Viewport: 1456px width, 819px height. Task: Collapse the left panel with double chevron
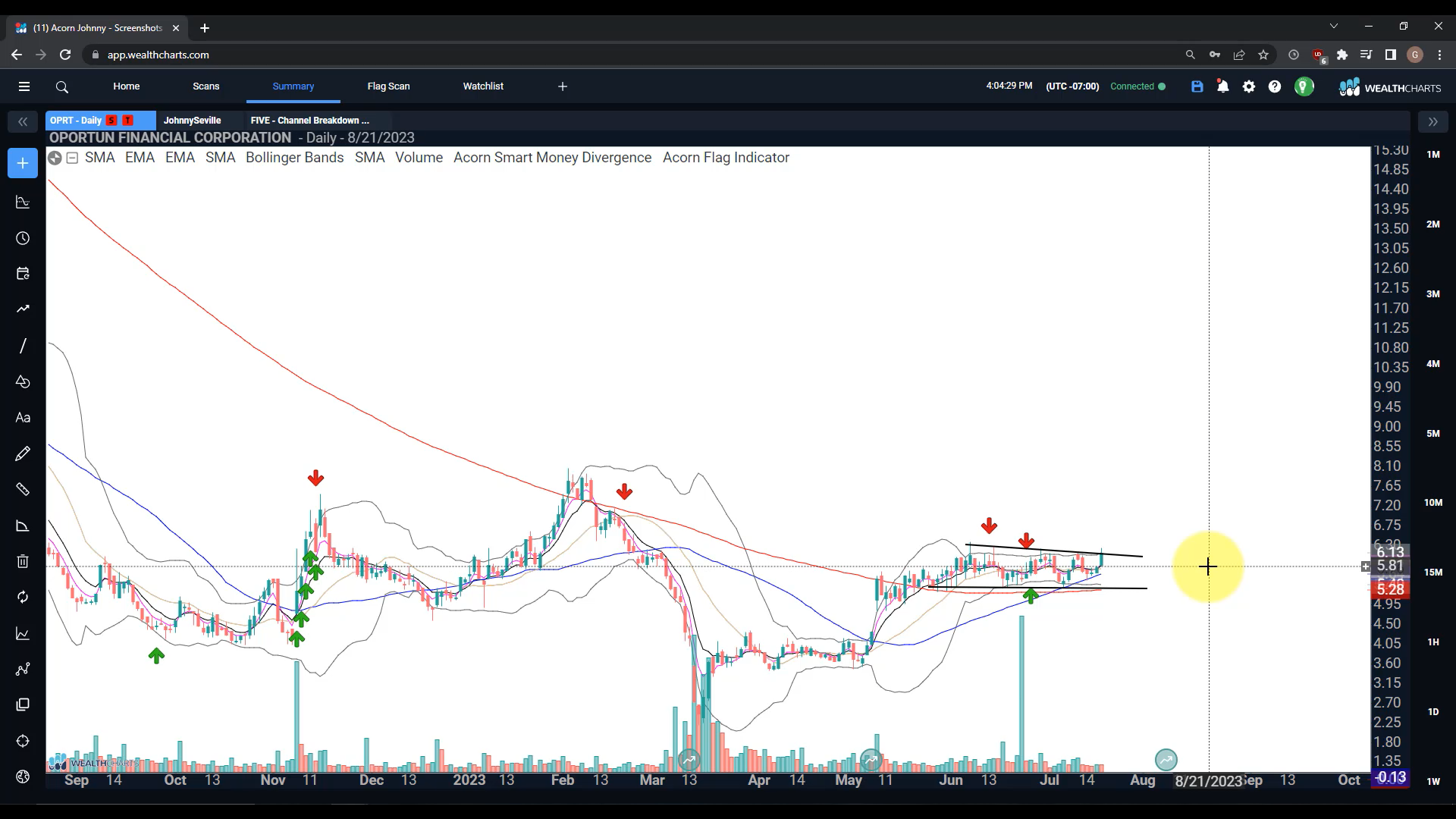coord(23,121)
